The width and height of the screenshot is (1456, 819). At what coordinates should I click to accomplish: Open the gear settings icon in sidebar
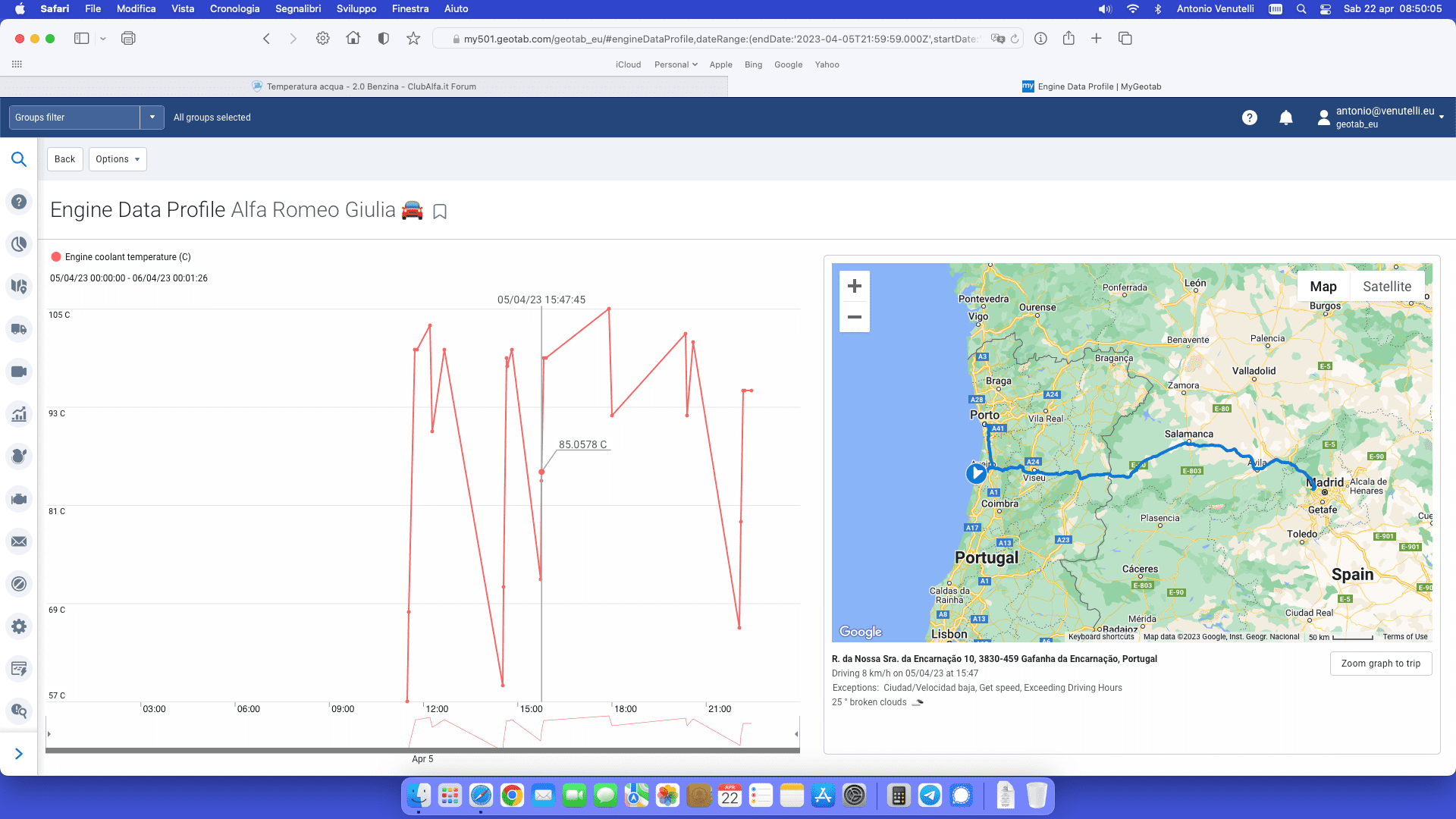(19, 626)
